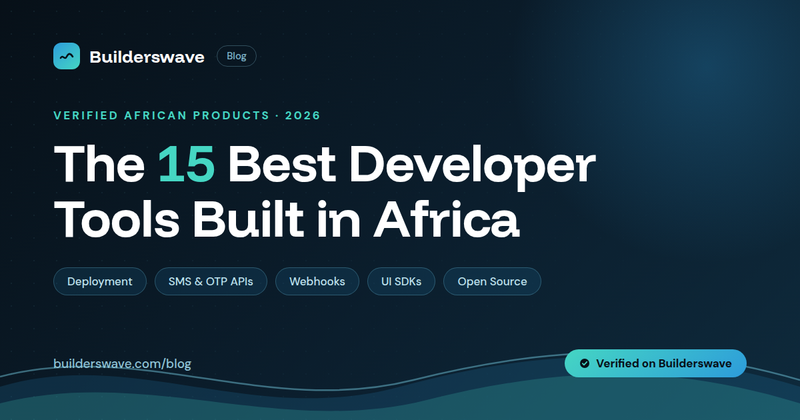Select the Open Source tag
Image resolution: width=800 pixels, height=420 pixels.
pyautogui.click(x=492, y=281)
